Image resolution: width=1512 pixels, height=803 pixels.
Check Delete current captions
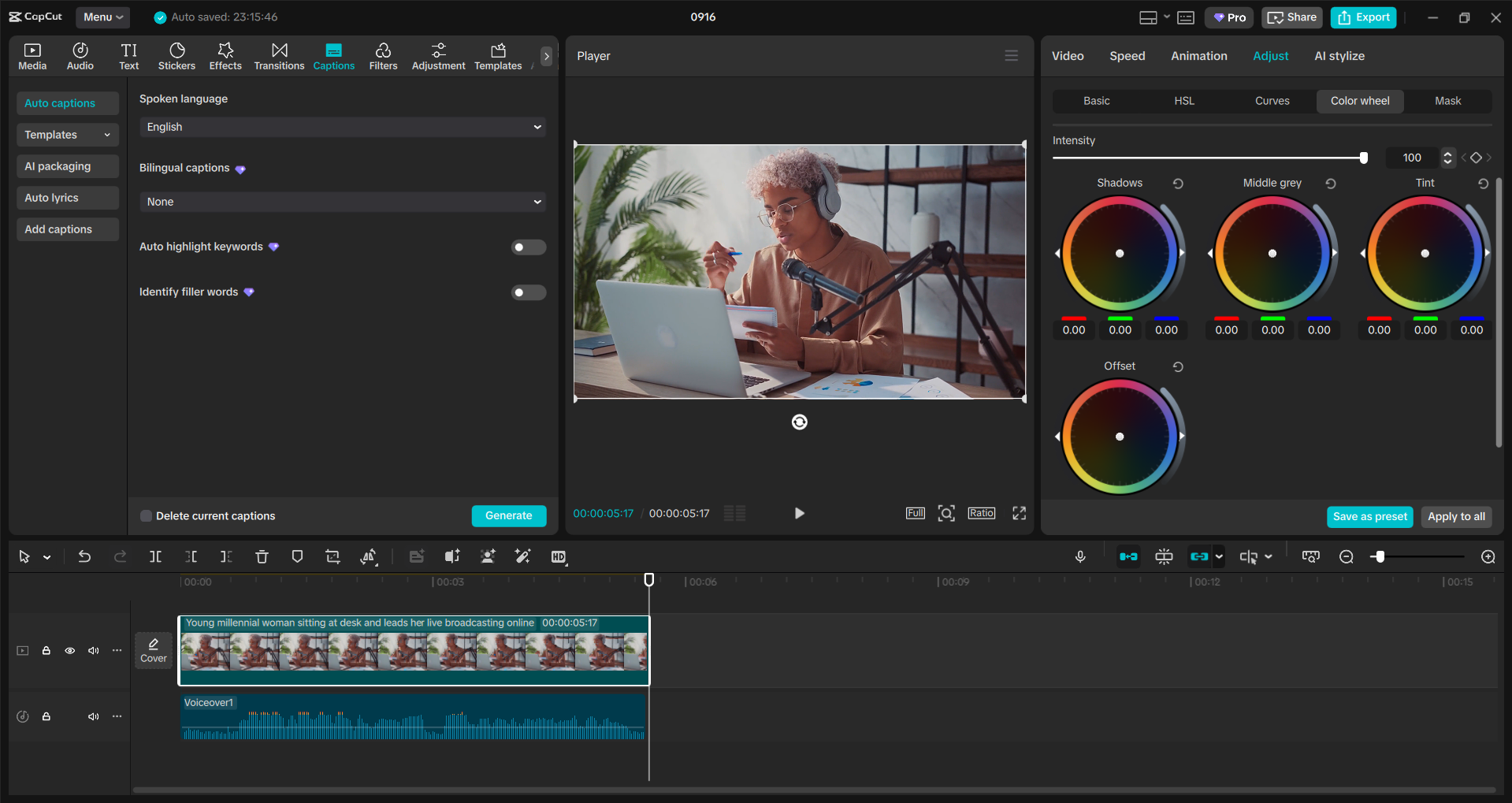click(x=146, y=515)
